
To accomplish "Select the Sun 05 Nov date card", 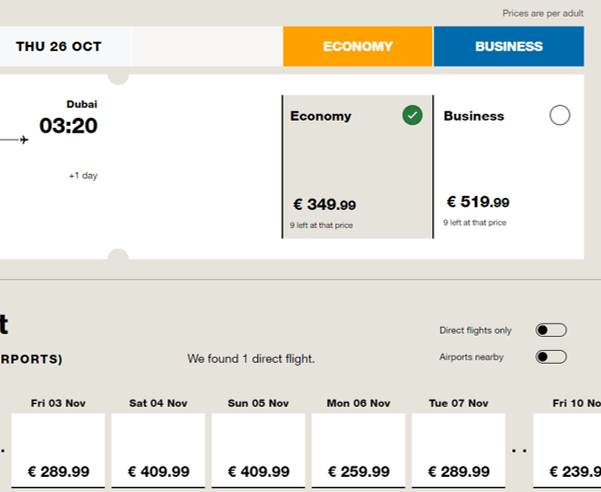I will pyautogui.click(x=258, y=451).
